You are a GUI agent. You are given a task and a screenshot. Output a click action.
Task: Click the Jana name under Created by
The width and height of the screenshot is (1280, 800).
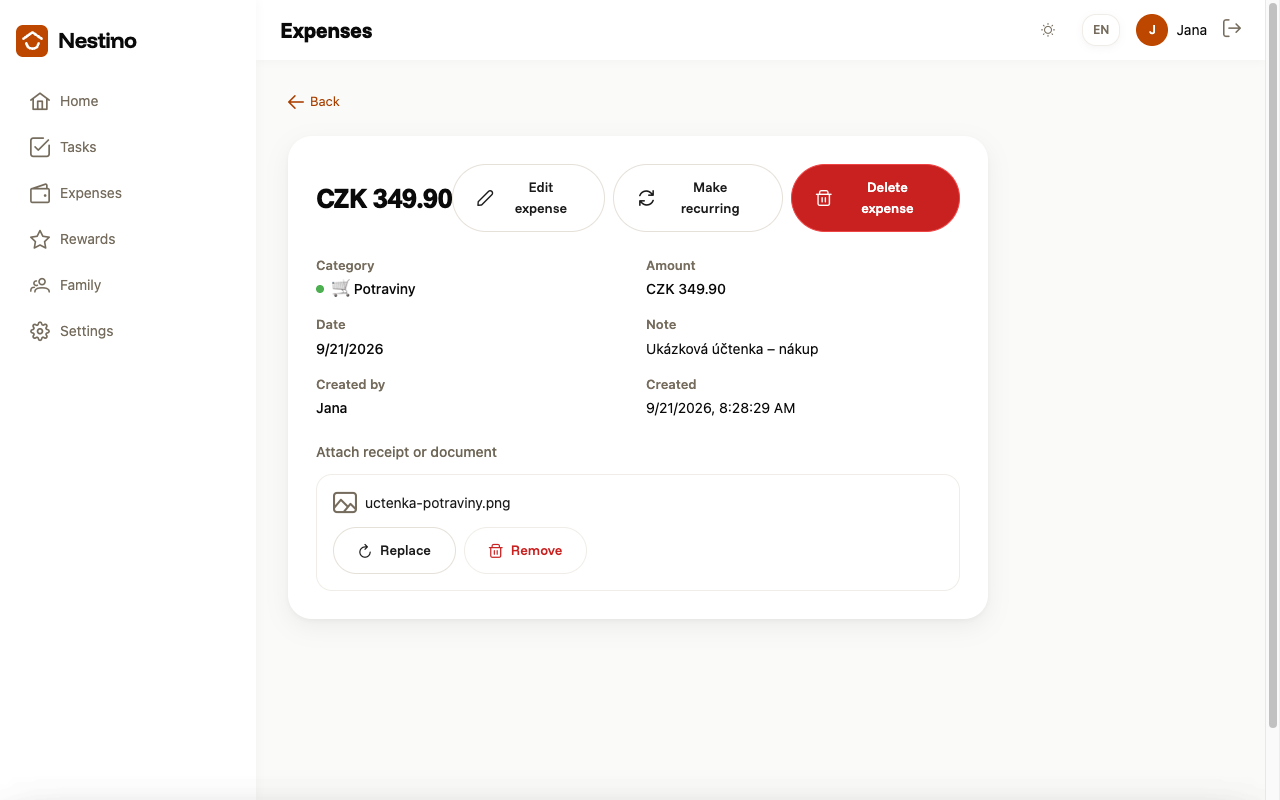click(x=332, y=408)
